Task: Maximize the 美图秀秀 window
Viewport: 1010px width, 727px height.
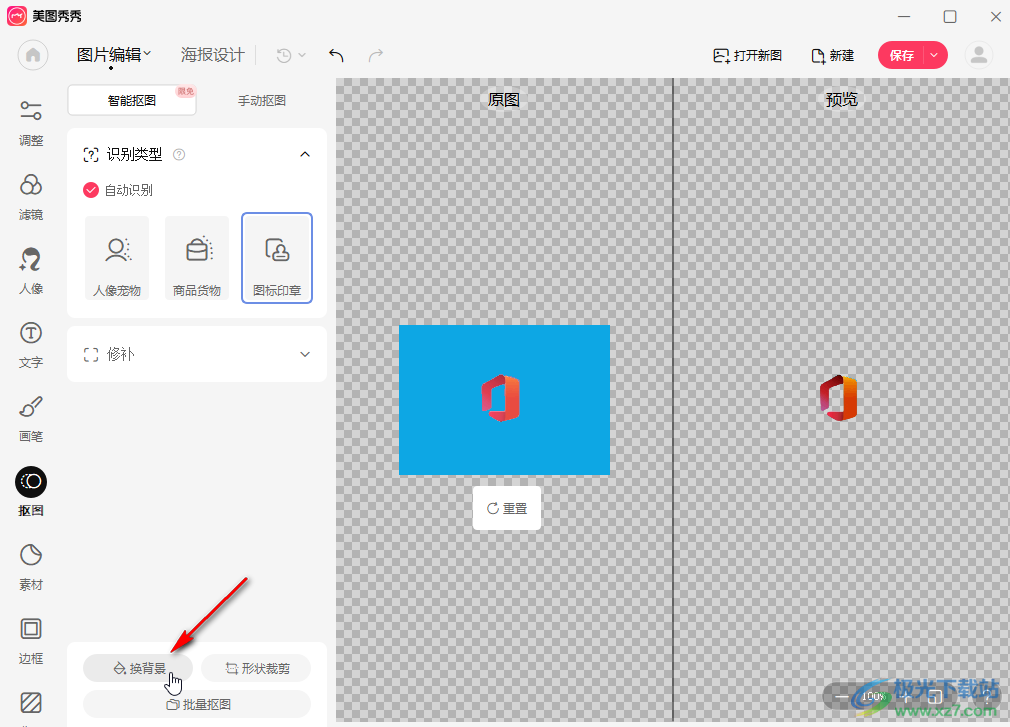Action: point(950,16)
